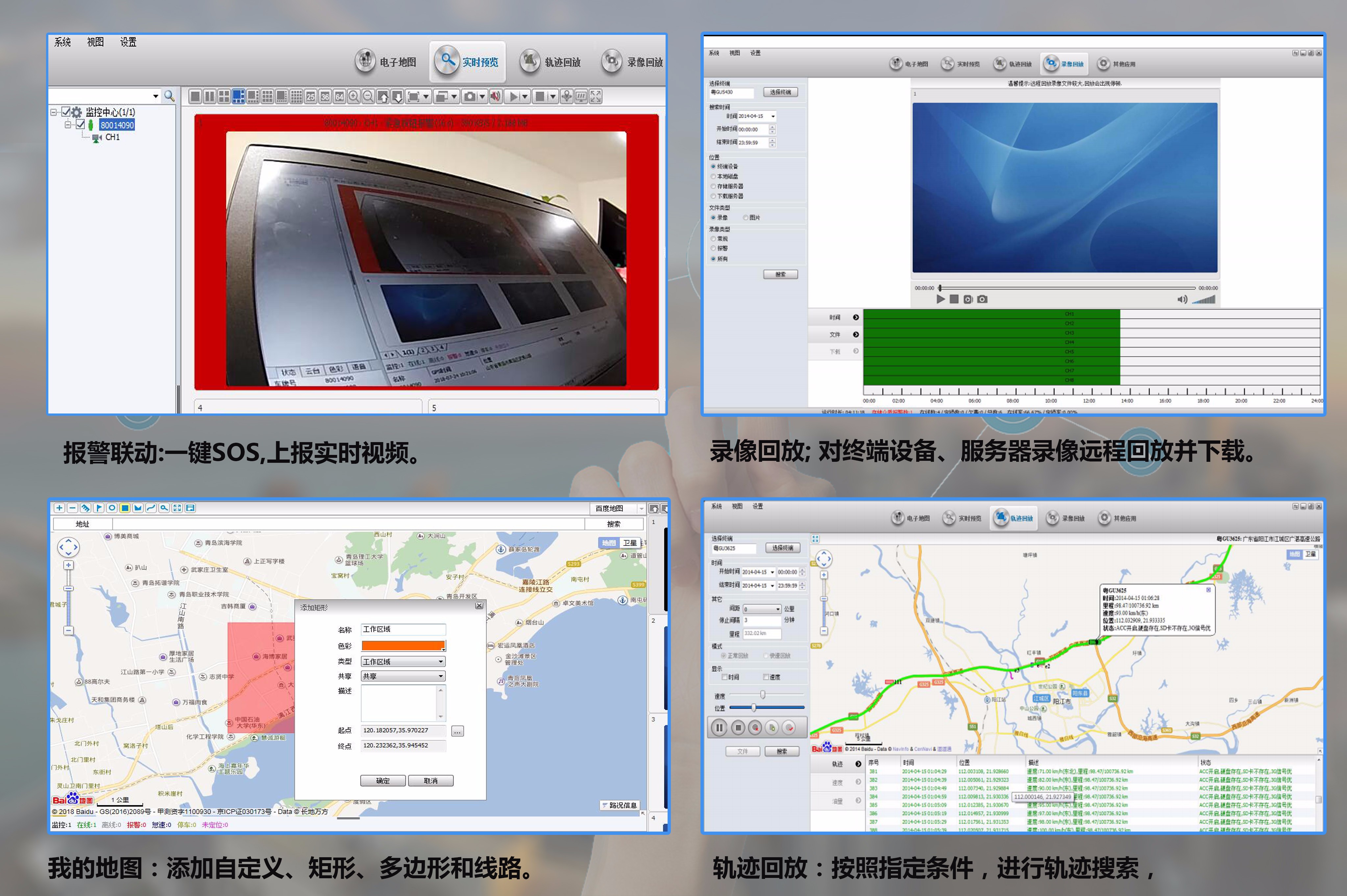Viewport: 1347px width, 896px height.
Task: Uncheck the 80014090 device checkbox
Action: tap(81, 125)
